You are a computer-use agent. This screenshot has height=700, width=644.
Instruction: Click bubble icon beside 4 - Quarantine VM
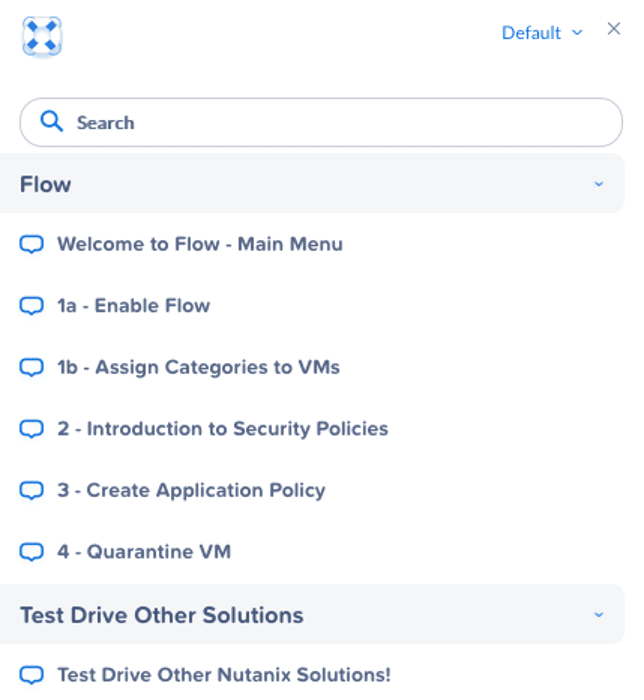(x=32, y=552)
